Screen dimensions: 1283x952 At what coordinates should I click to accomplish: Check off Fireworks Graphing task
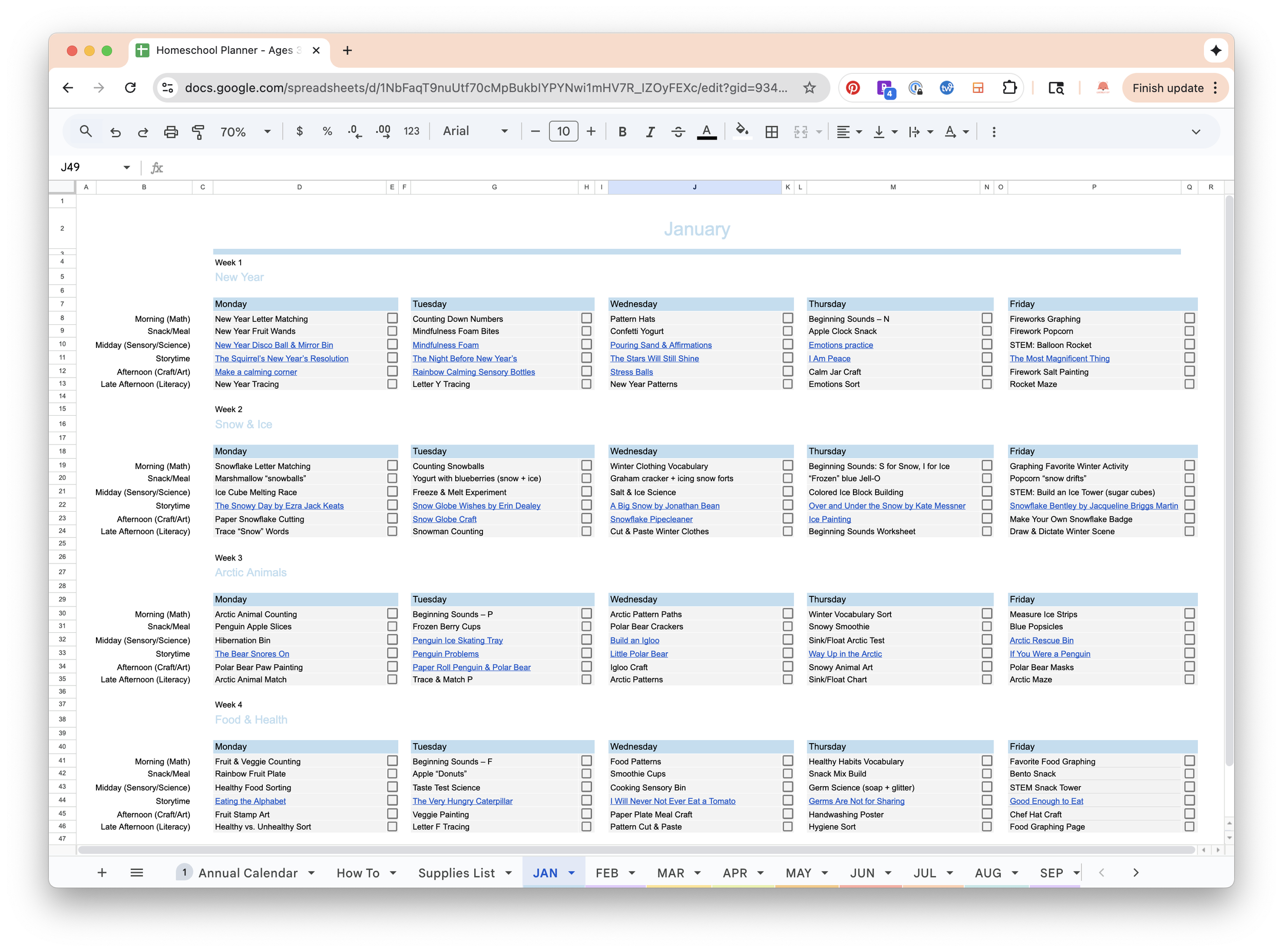[1189, 318]
